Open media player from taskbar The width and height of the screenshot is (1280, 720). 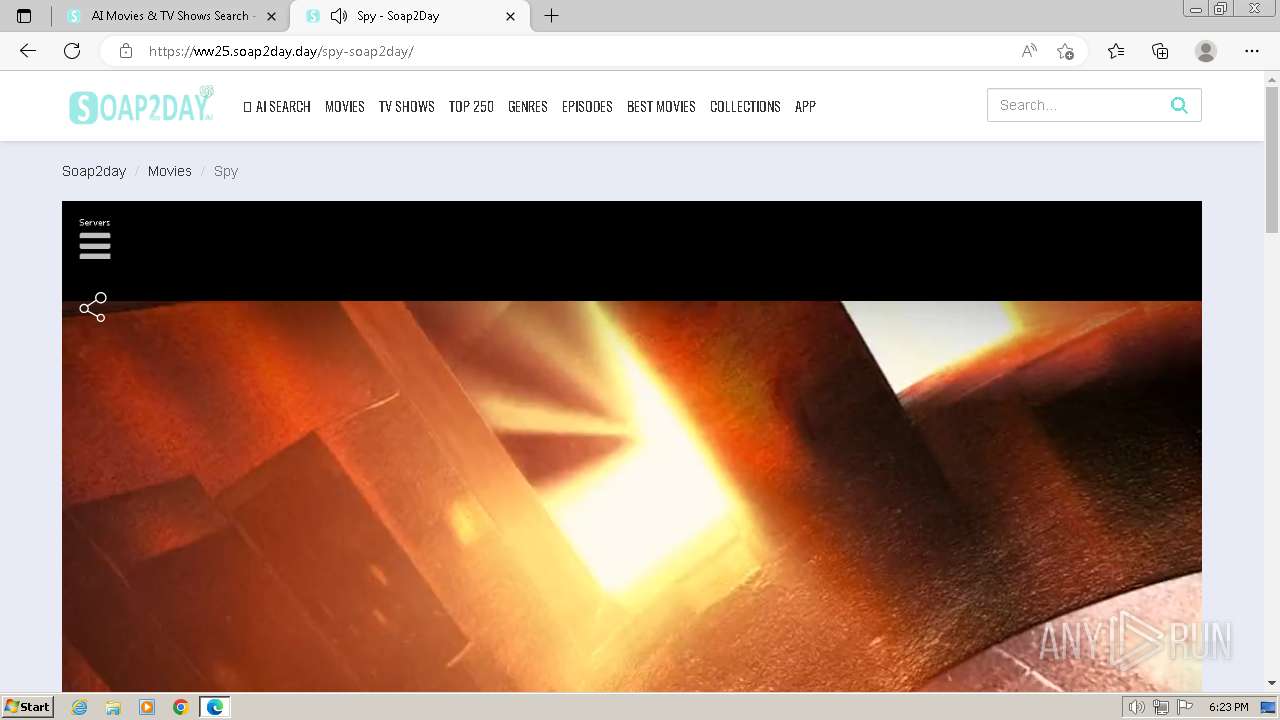[x=147, y=707]
